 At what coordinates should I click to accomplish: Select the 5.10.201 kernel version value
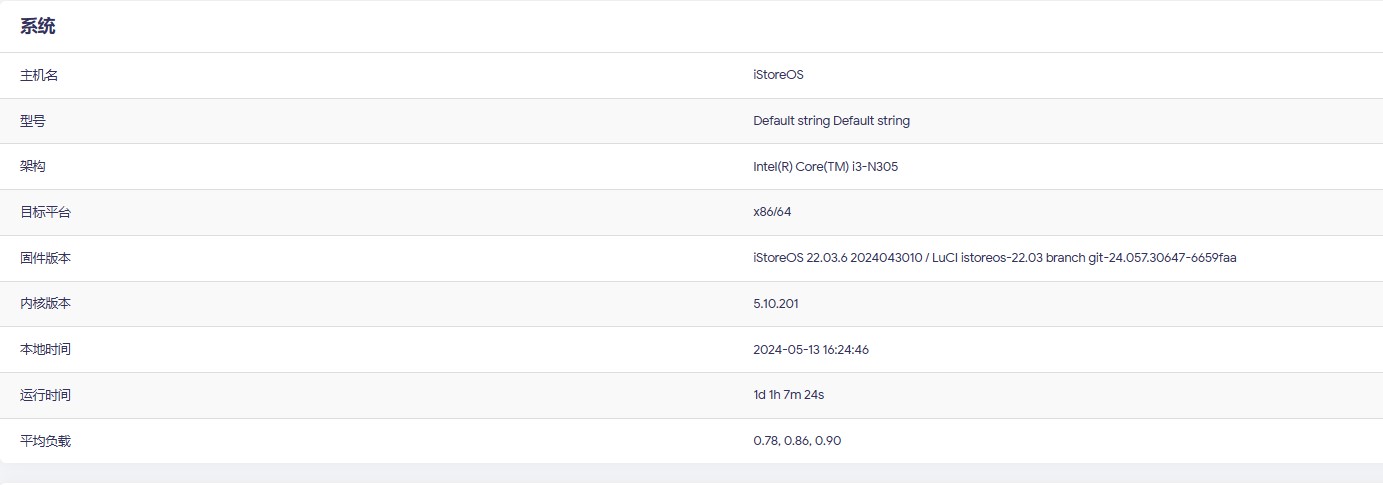click(776, 304)
